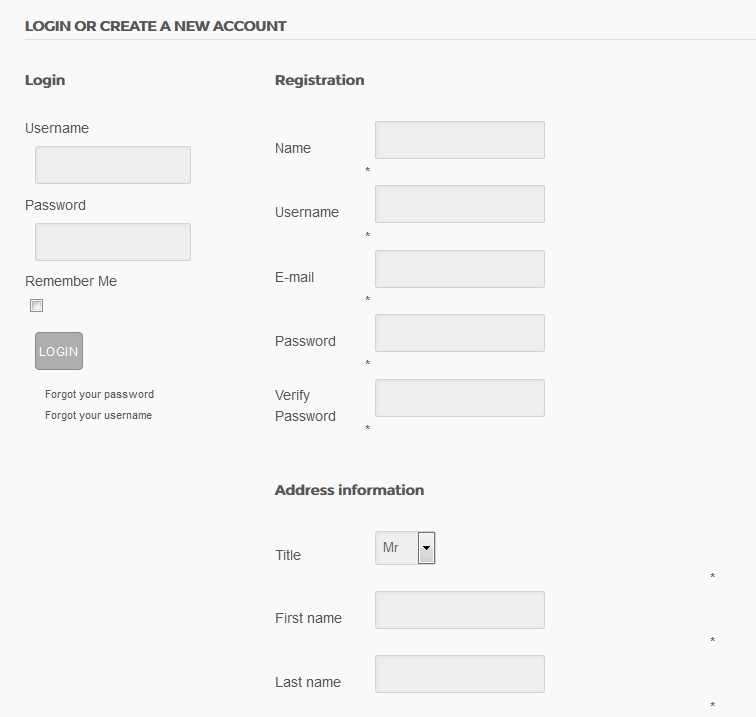Click the Registration heading text
The height and width of the screenshot is (717, 756).
coord(320,80)
